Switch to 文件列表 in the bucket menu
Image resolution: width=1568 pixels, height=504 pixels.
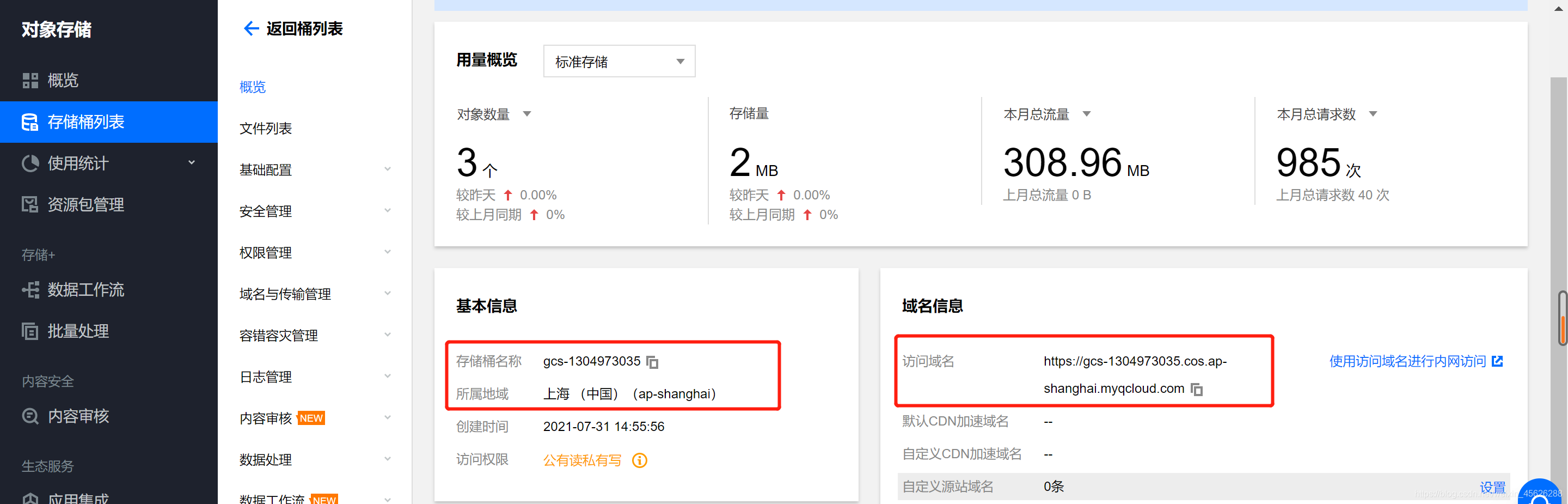click(266, 128)
